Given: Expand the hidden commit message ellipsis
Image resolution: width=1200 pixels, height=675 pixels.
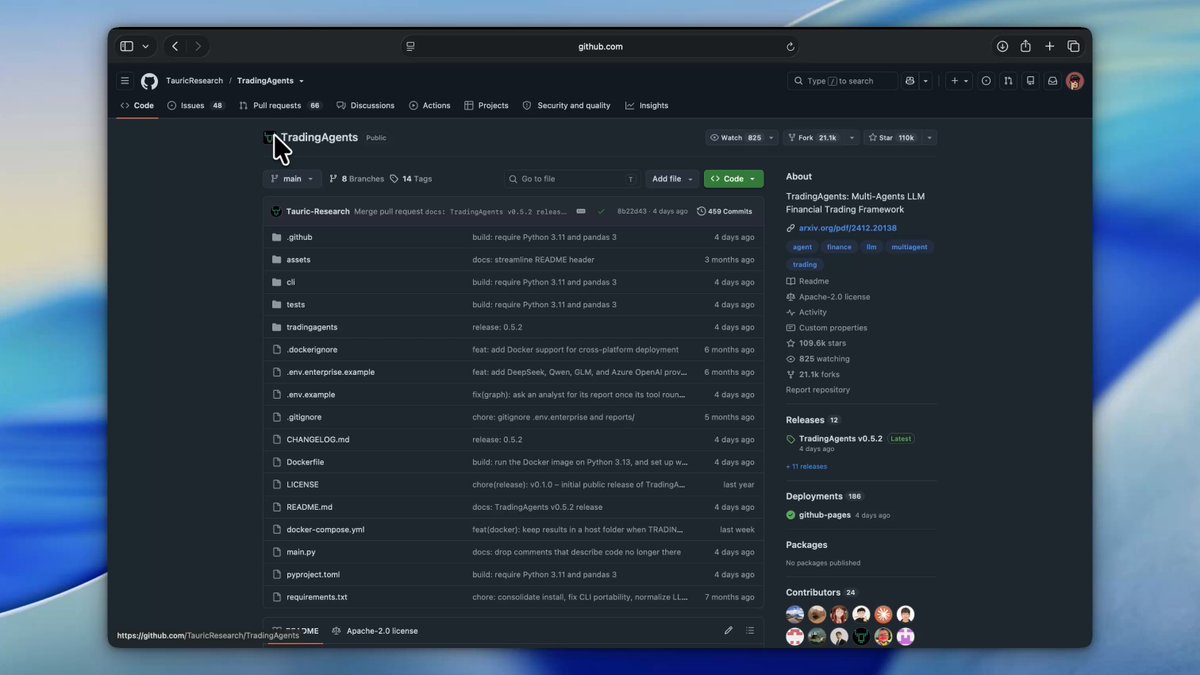Looking at the screenshot, I should click(581, 211).
